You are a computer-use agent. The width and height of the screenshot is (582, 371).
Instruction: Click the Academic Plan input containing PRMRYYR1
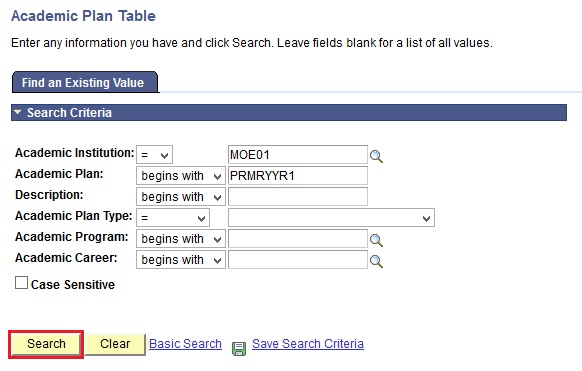click(298, 176)
